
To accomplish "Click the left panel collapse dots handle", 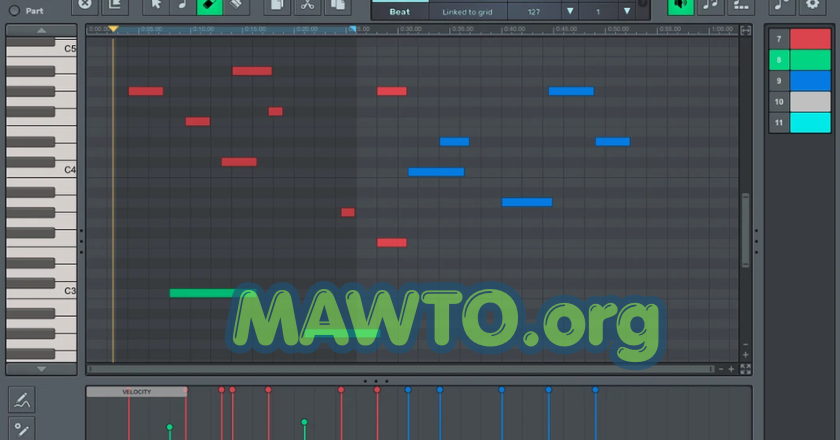I will 81,241.
